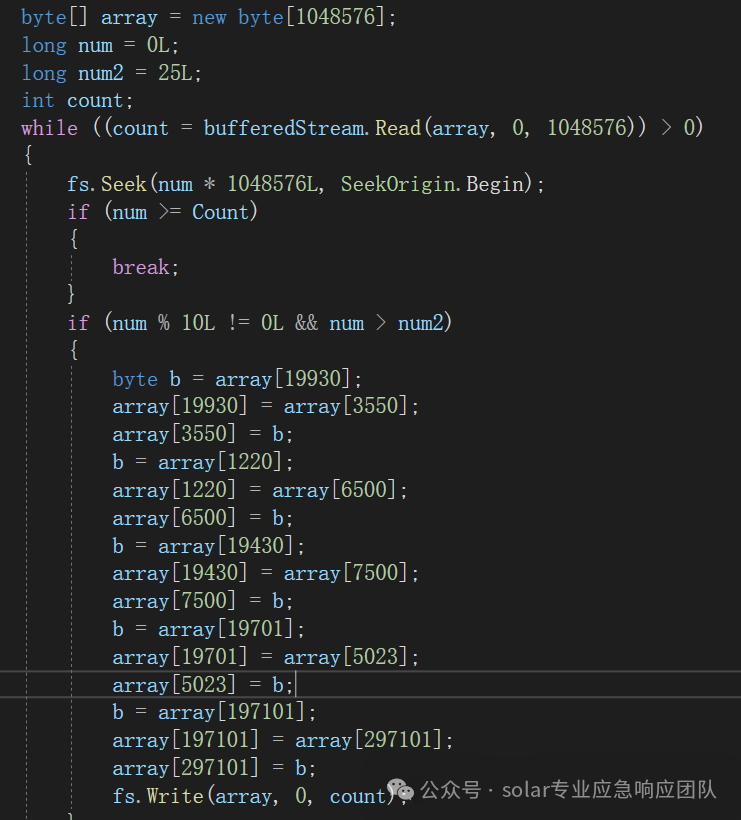Click the 'array[19430] = array[7500];' line
This screenshot has width=741, height=820.
(x=266, y=573)
